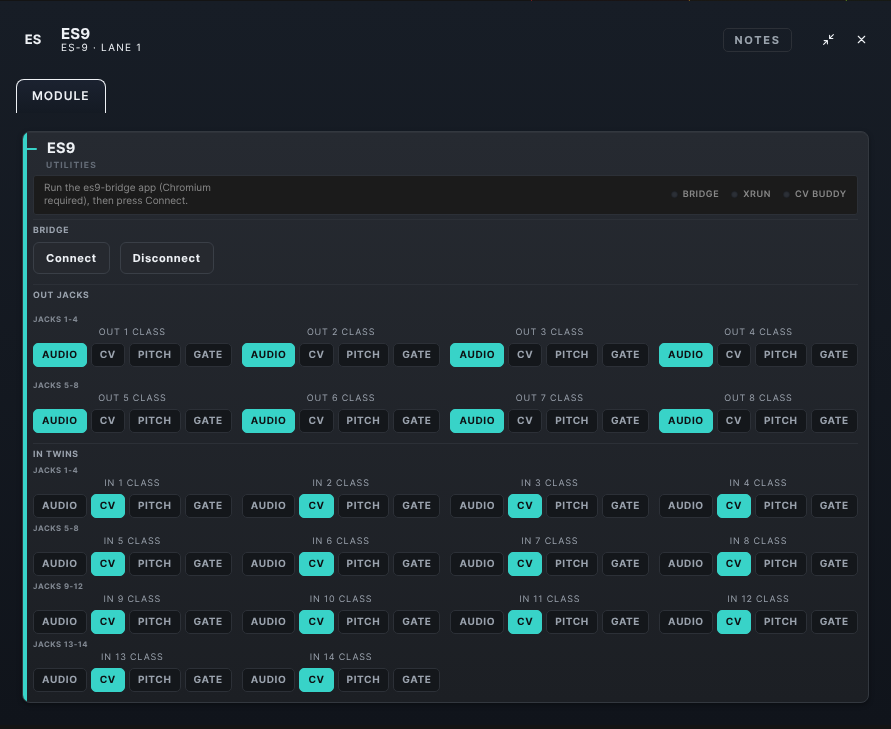Choose PITCH for IN 6 class
Image resolution: width=891 pixels, height=729 pixels.
pos(363,564)
